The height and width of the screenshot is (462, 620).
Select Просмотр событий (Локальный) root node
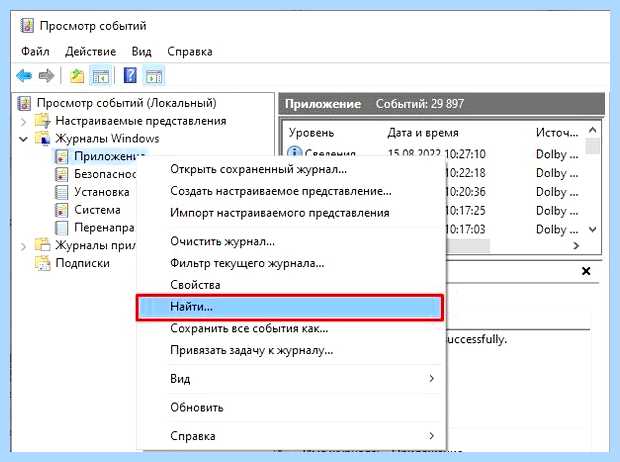click(127, 103)
